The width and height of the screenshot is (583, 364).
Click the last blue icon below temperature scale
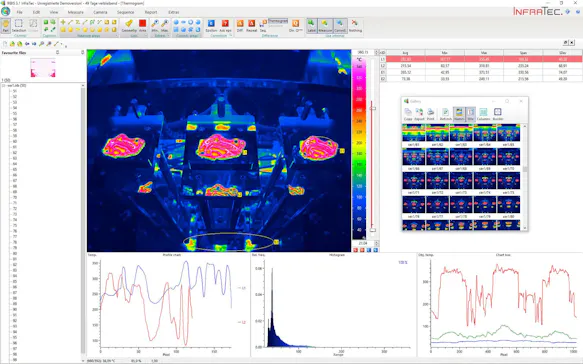(376, 250)
